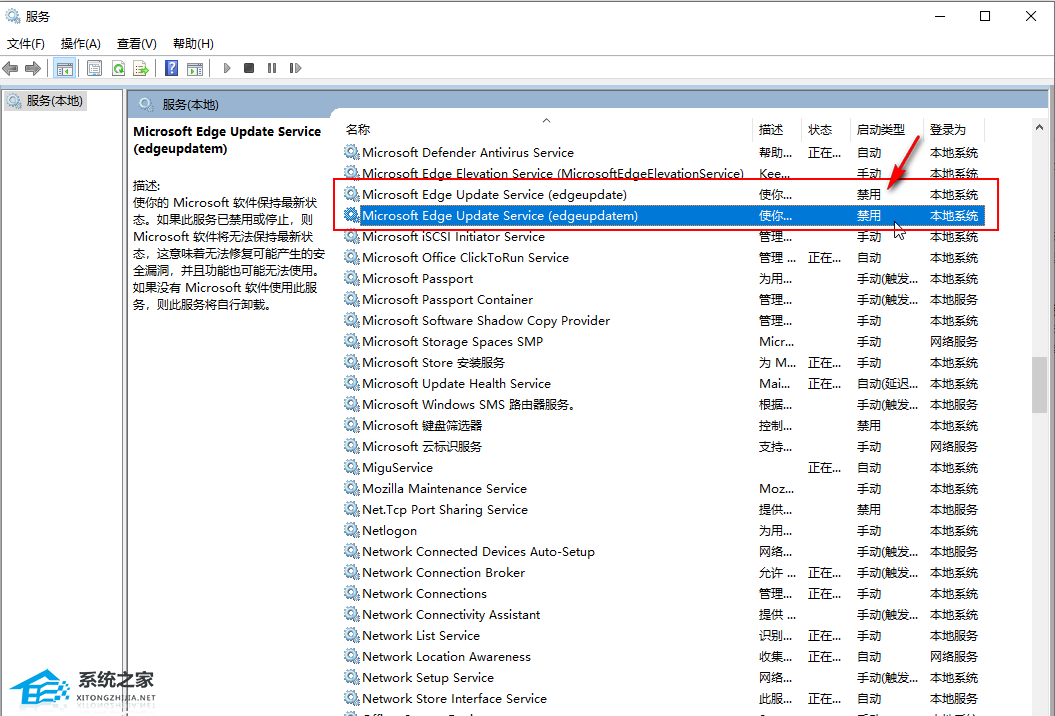The width and height of the screenshot is (1055, 716).
Task: Click the Restart Service icon
Action: 295,68
